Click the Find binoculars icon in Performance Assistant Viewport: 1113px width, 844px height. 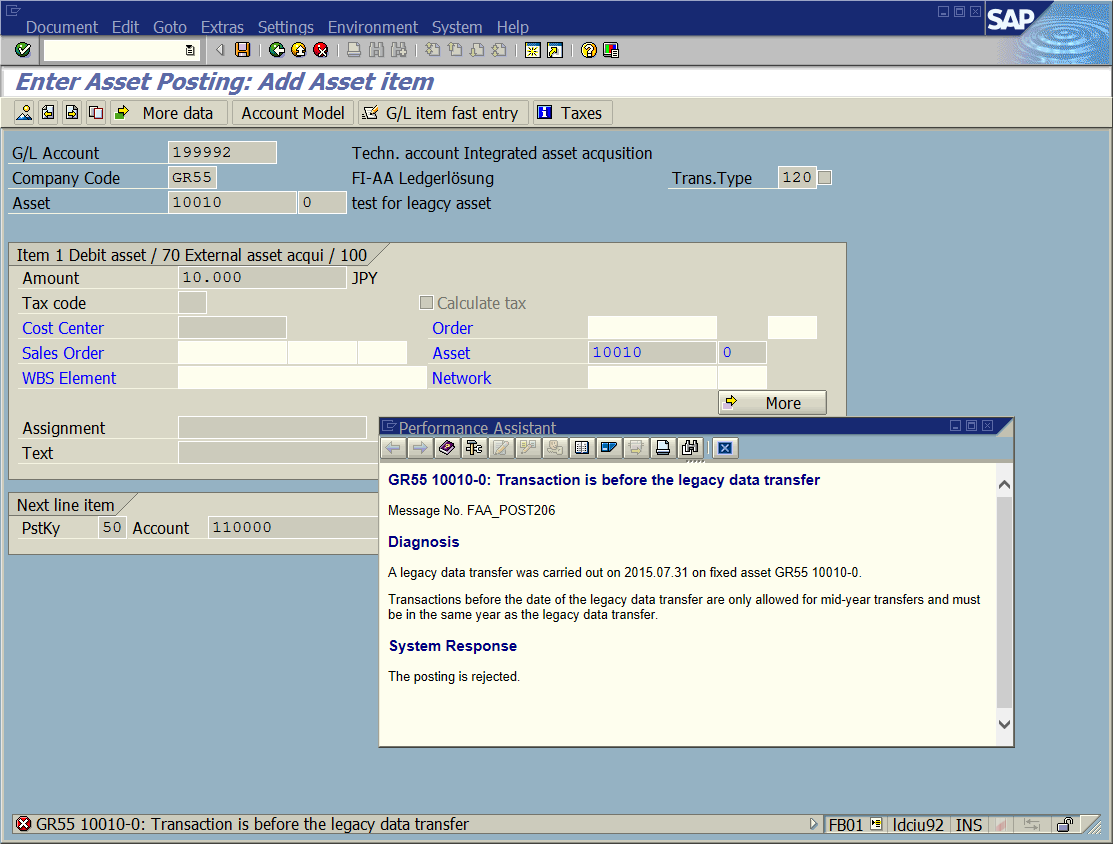[690, 448]
